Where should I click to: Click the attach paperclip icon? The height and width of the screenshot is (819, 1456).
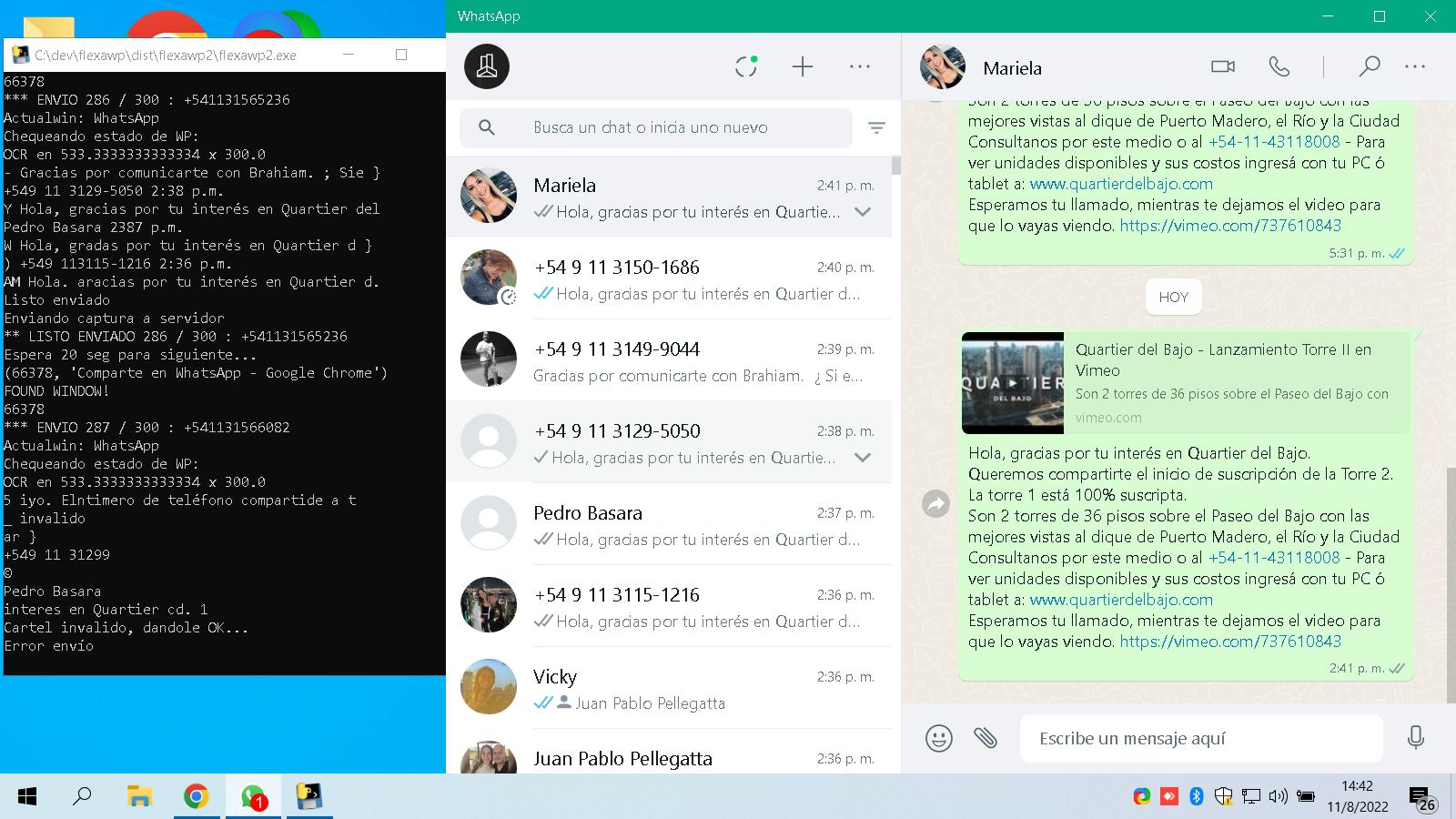[x=986, y=737]
